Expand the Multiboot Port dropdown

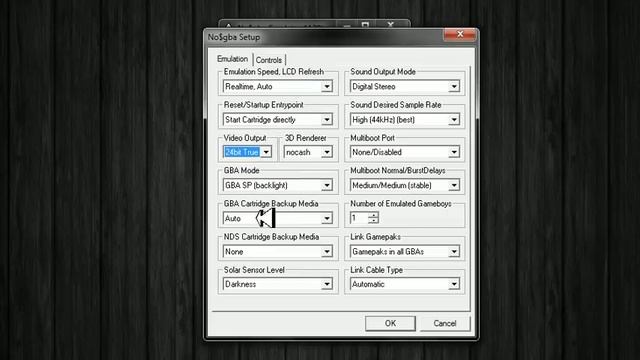tap(454, 152)
